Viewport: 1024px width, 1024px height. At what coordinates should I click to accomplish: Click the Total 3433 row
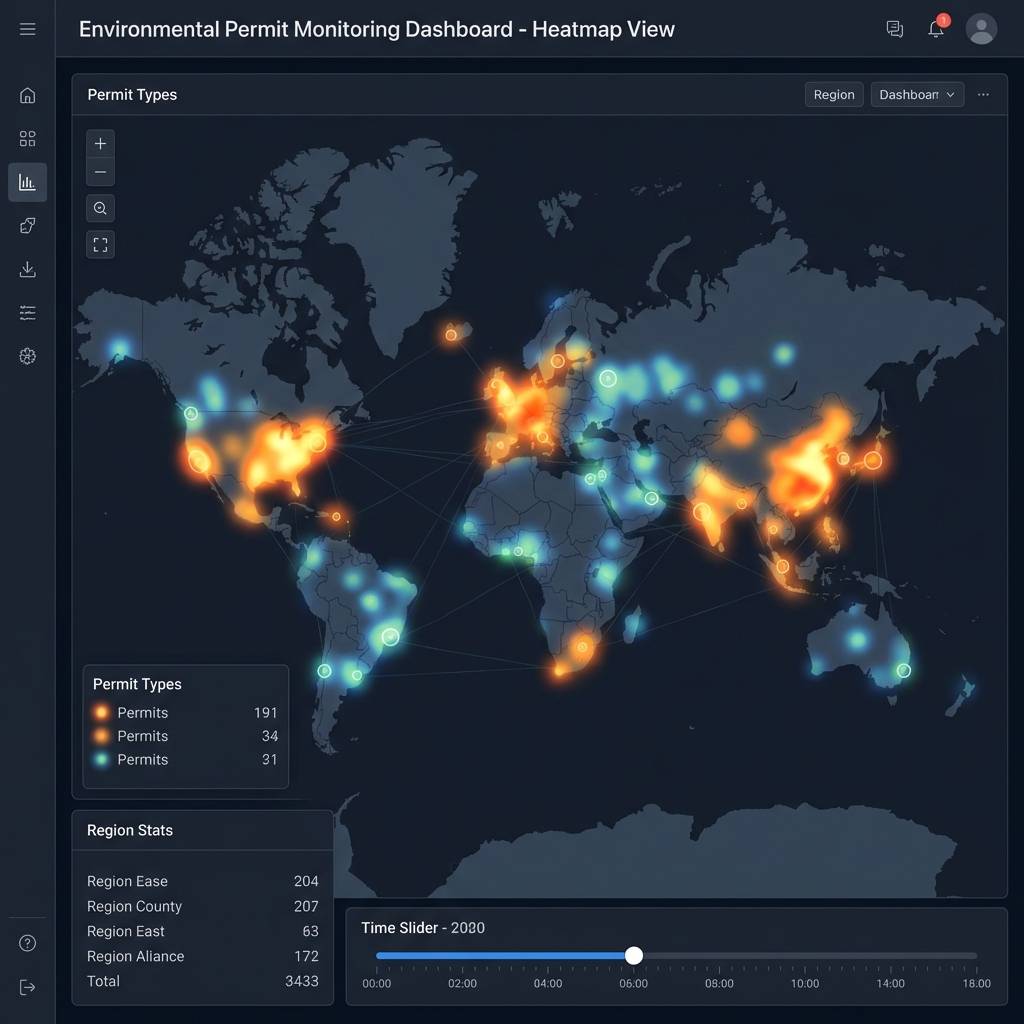(x=202, y=981)
